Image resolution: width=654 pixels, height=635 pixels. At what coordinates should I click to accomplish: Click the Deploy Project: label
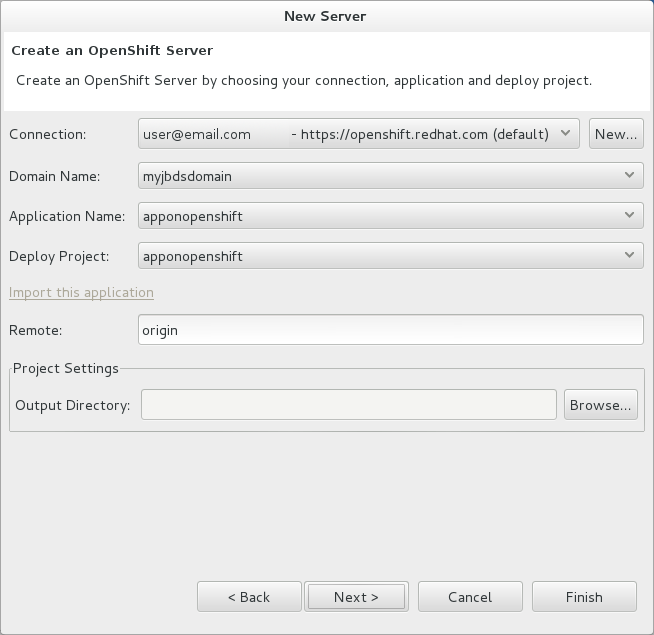[x=59, y=256]
